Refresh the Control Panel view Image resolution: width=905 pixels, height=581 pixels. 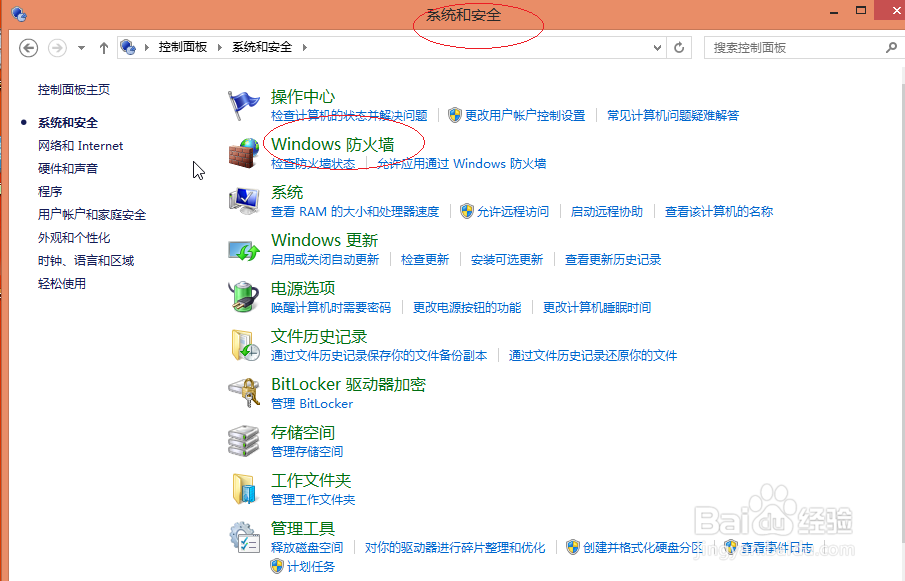[679, 47]
